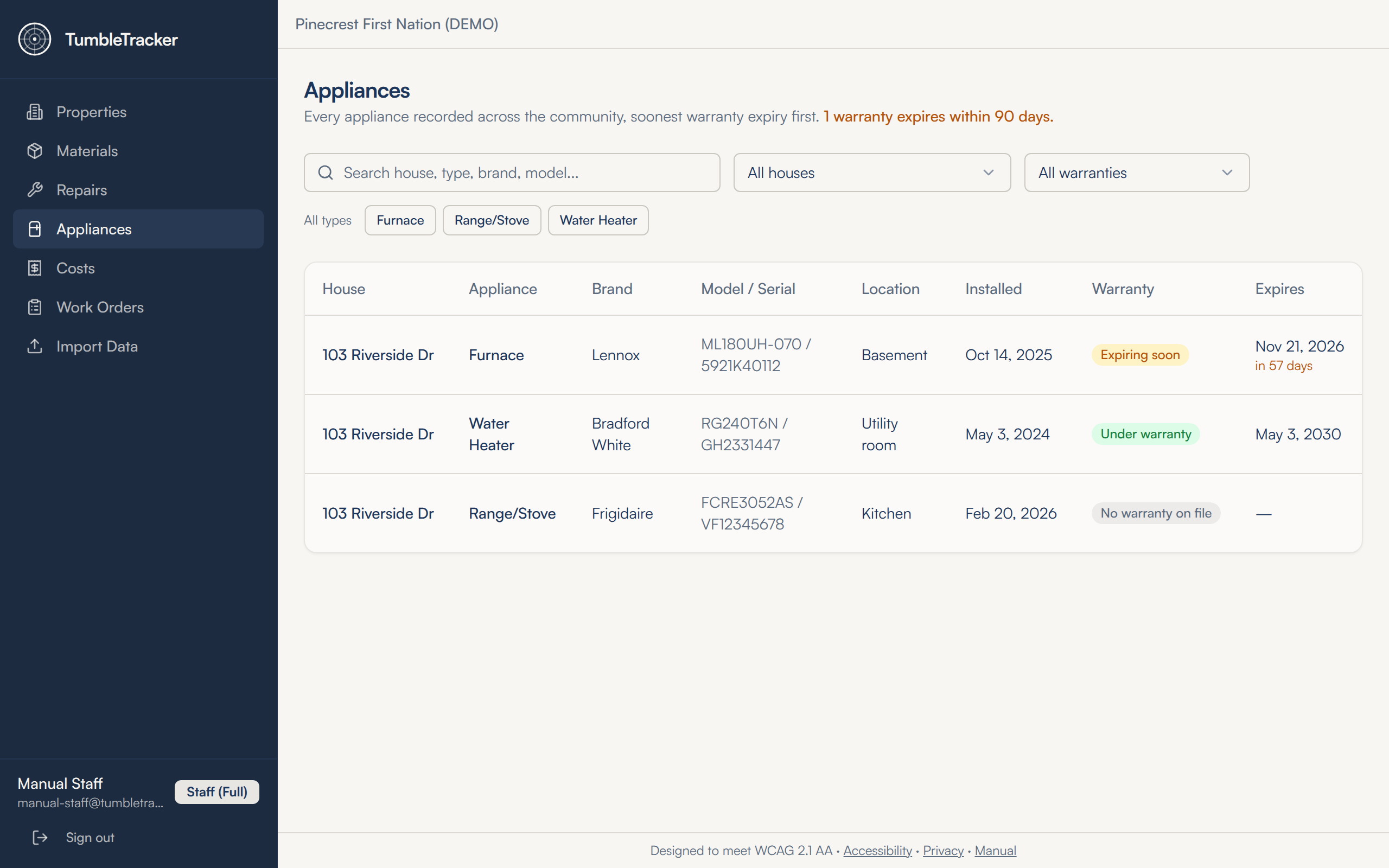Click the No warranty on file badge
Screen dimensions: 1389x868
click(x=1156, y=513)
